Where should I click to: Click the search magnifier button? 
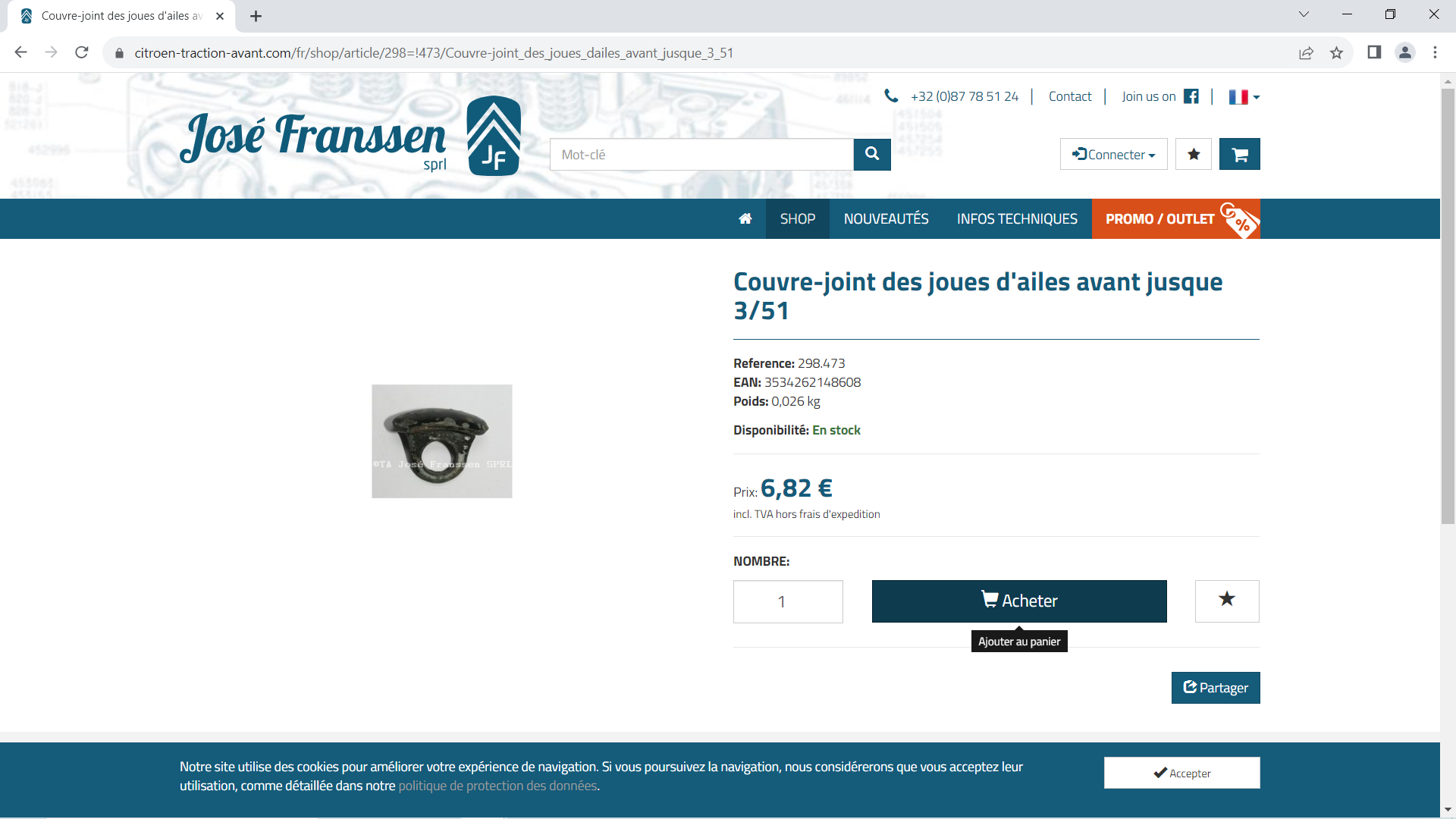coord(872,154)
